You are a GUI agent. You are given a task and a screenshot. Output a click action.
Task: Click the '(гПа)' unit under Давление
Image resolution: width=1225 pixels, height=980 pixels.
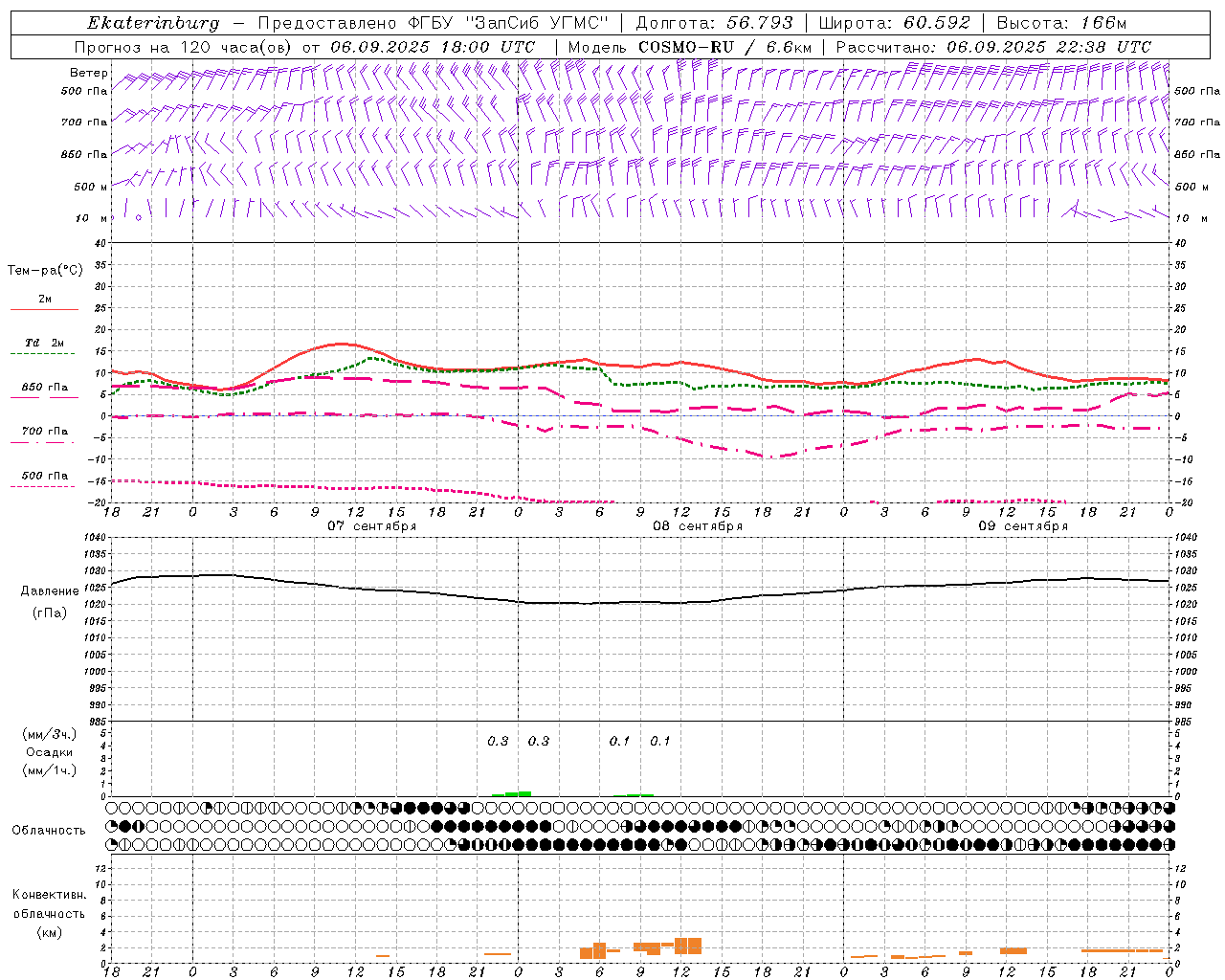(49, 613)
